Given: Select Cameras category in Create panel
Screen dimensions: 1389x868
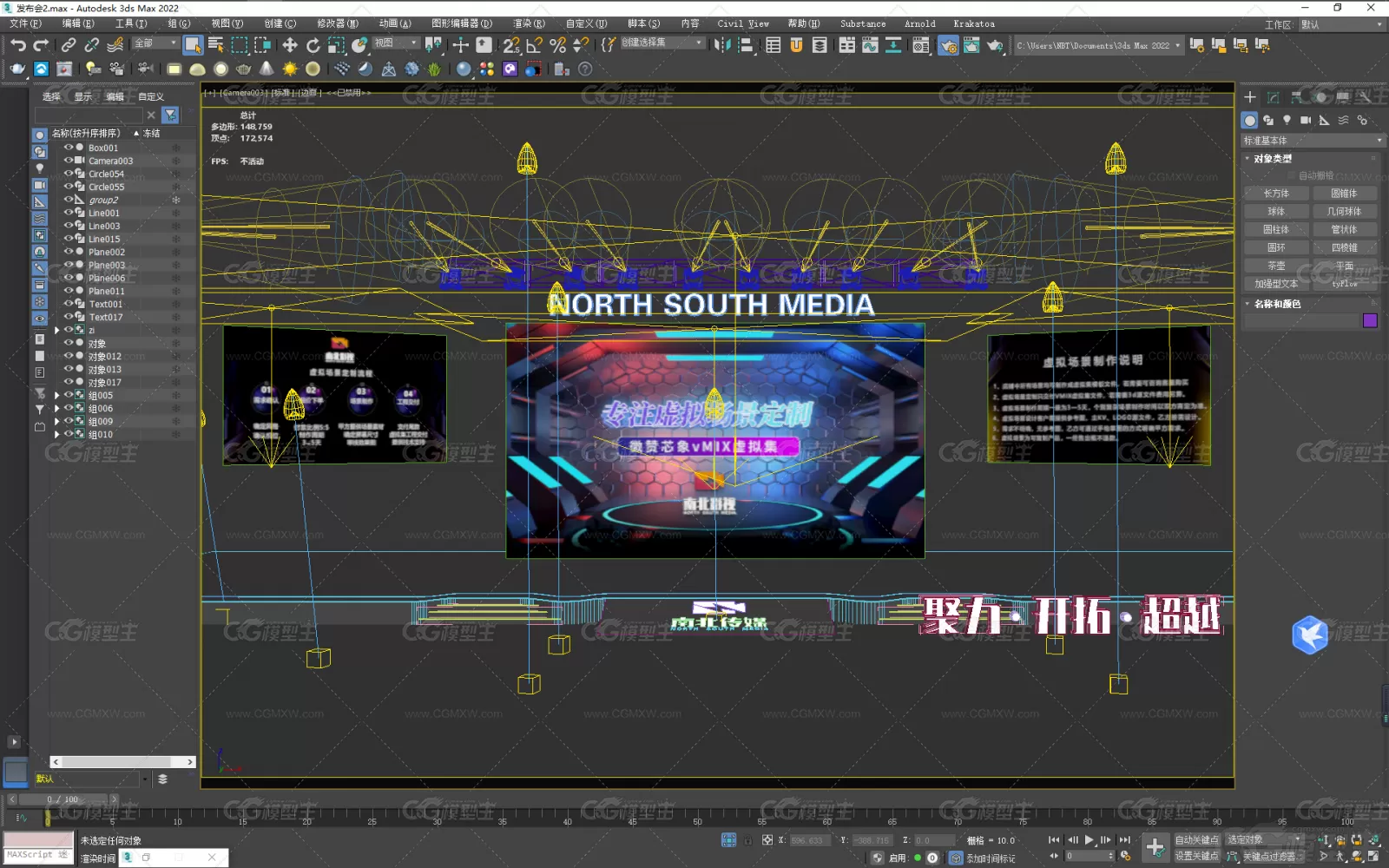Looking at the screenshot, I should 1306,121.
